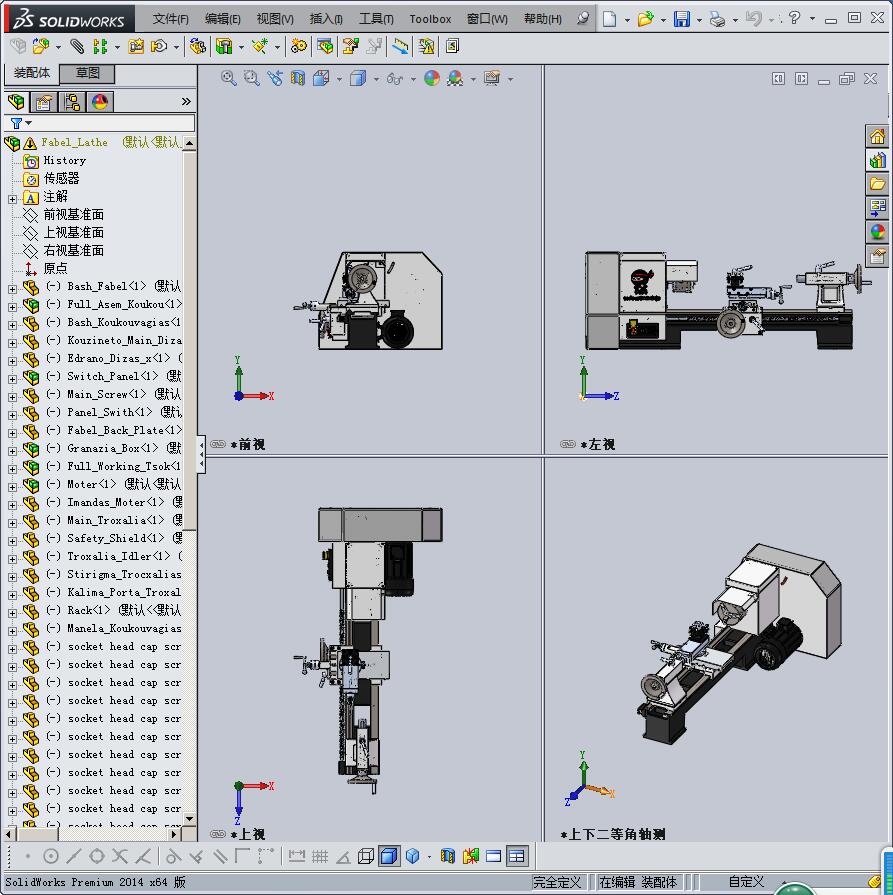Toggle the single-view viewport layout button

493,856
